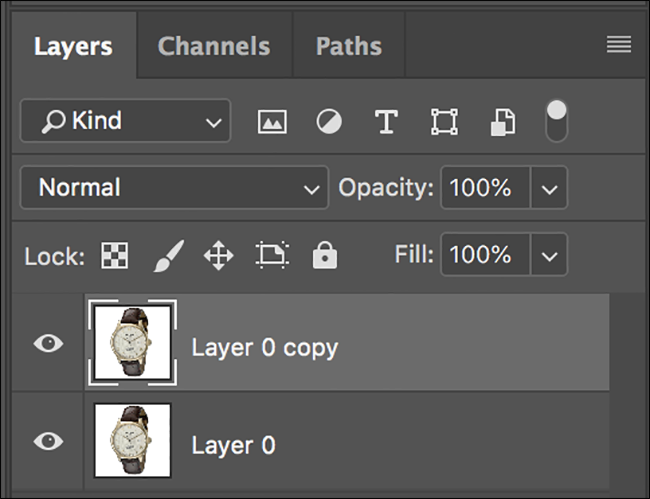Screen dimensions: 650x499
Task: Filter for smart objects icon
Action: pos(503,122)
